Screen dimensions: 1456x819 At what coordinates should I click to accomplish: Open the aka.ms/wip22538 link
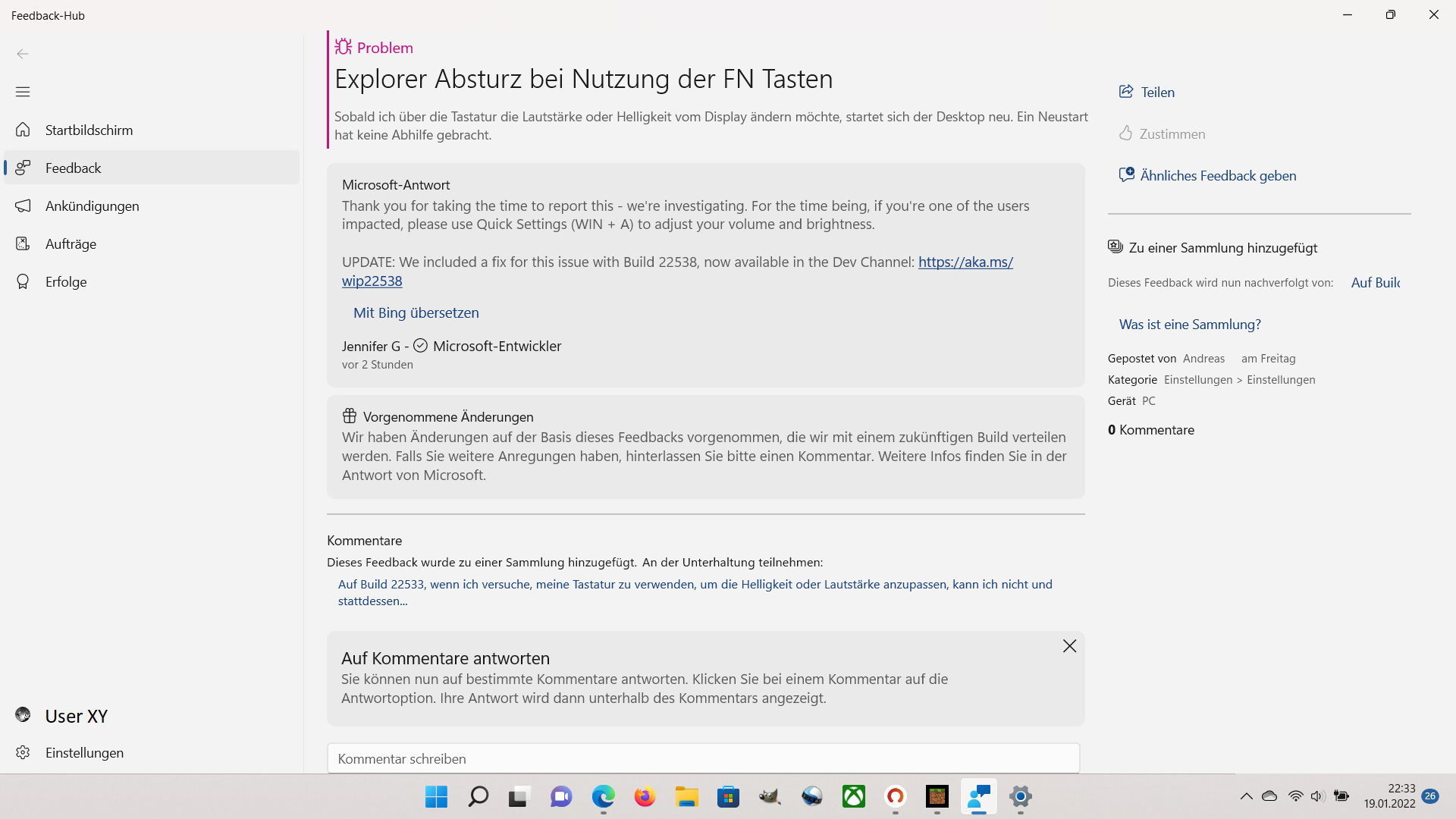965,262
